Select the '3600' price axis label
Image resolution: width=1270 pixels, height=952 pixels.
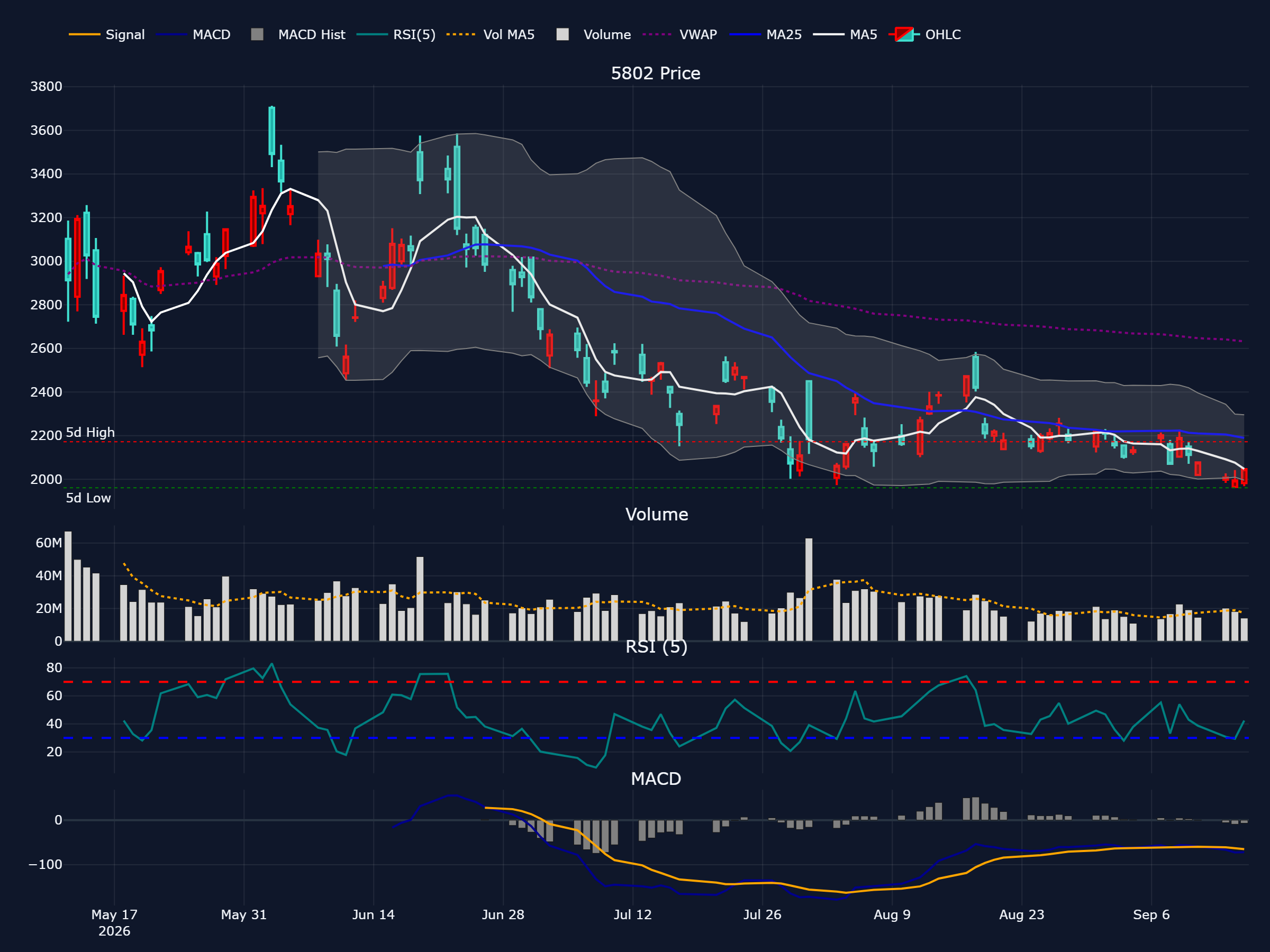tap(47, 130)
